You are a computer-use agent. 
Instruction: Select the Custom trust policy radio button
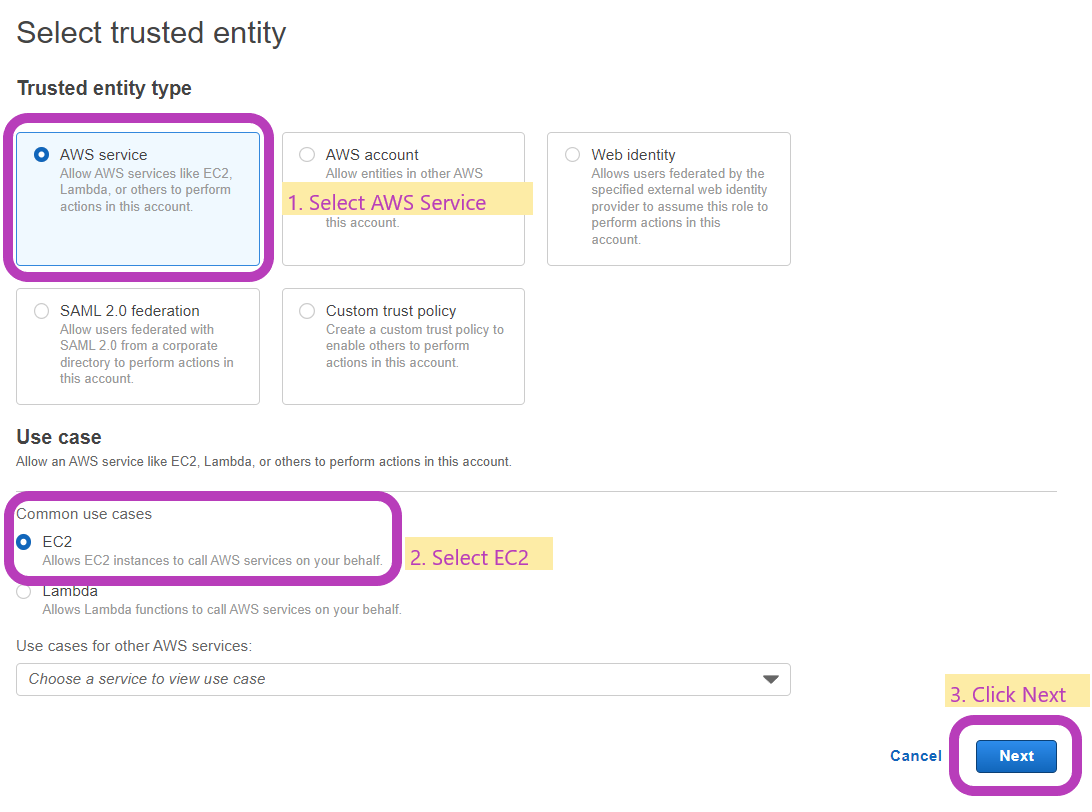tap(307, 311)
